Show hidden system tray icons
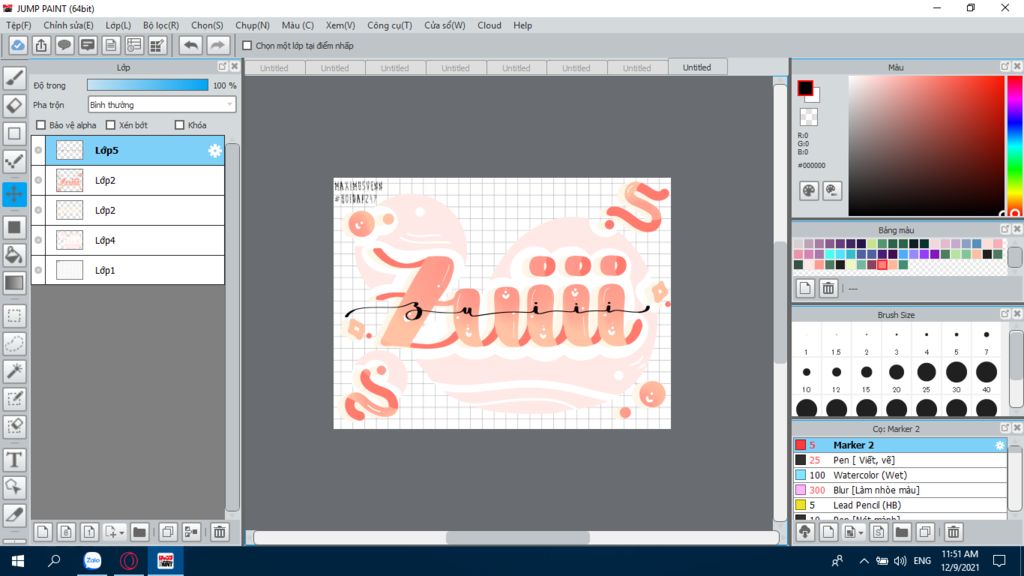Screen dimensions: 1024x576 coord(863,561)
